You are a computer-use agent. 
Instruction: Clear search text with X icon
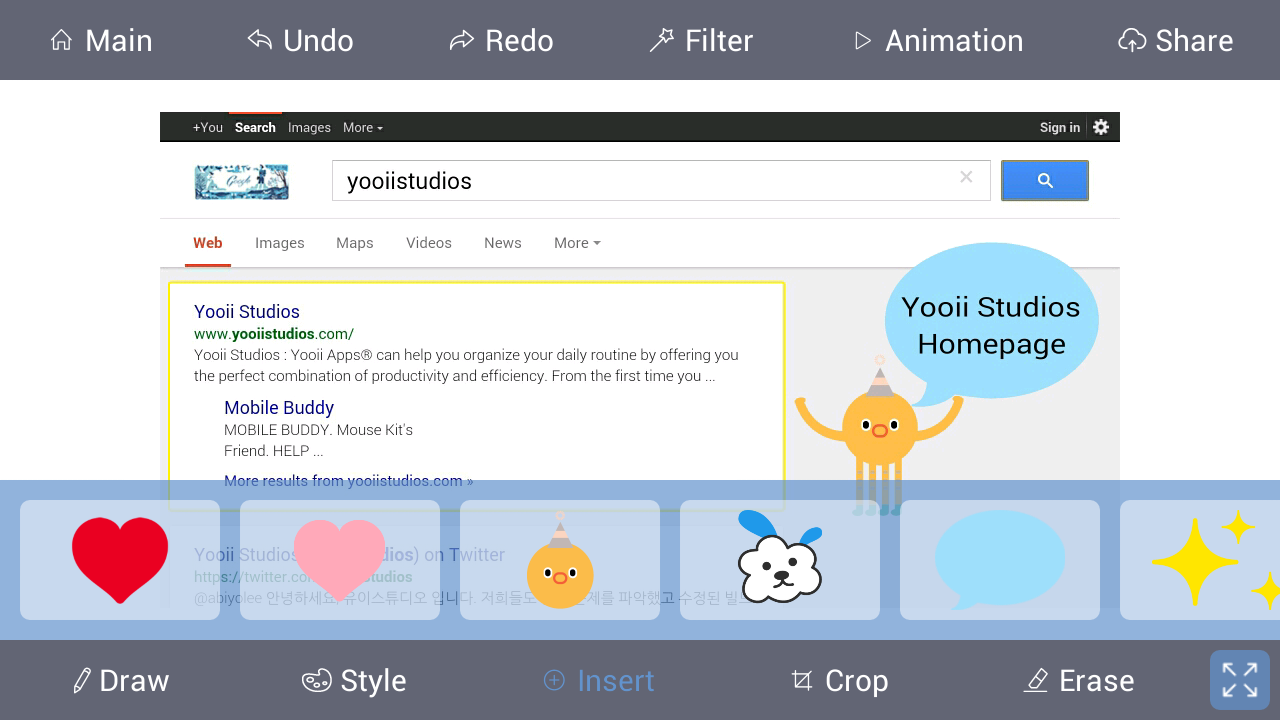[x=966, y=177]
